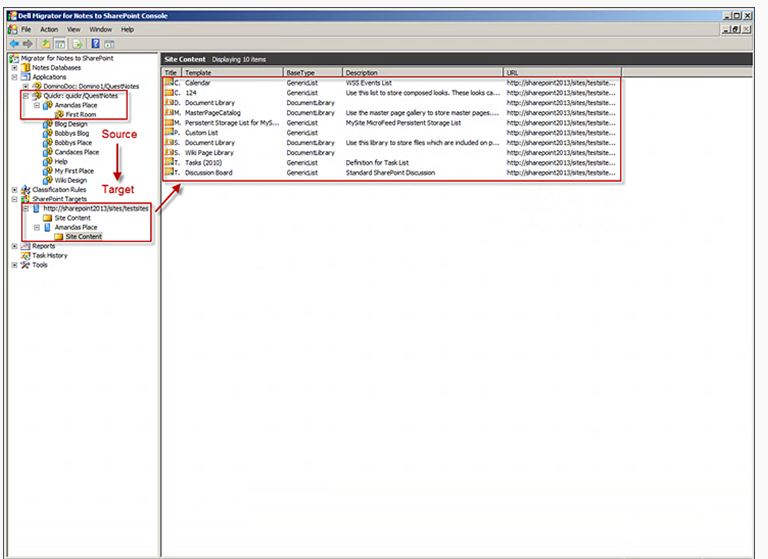768x559 pixels.
Task: Click the Quickr server node icon
Action: tap(37, 96)
